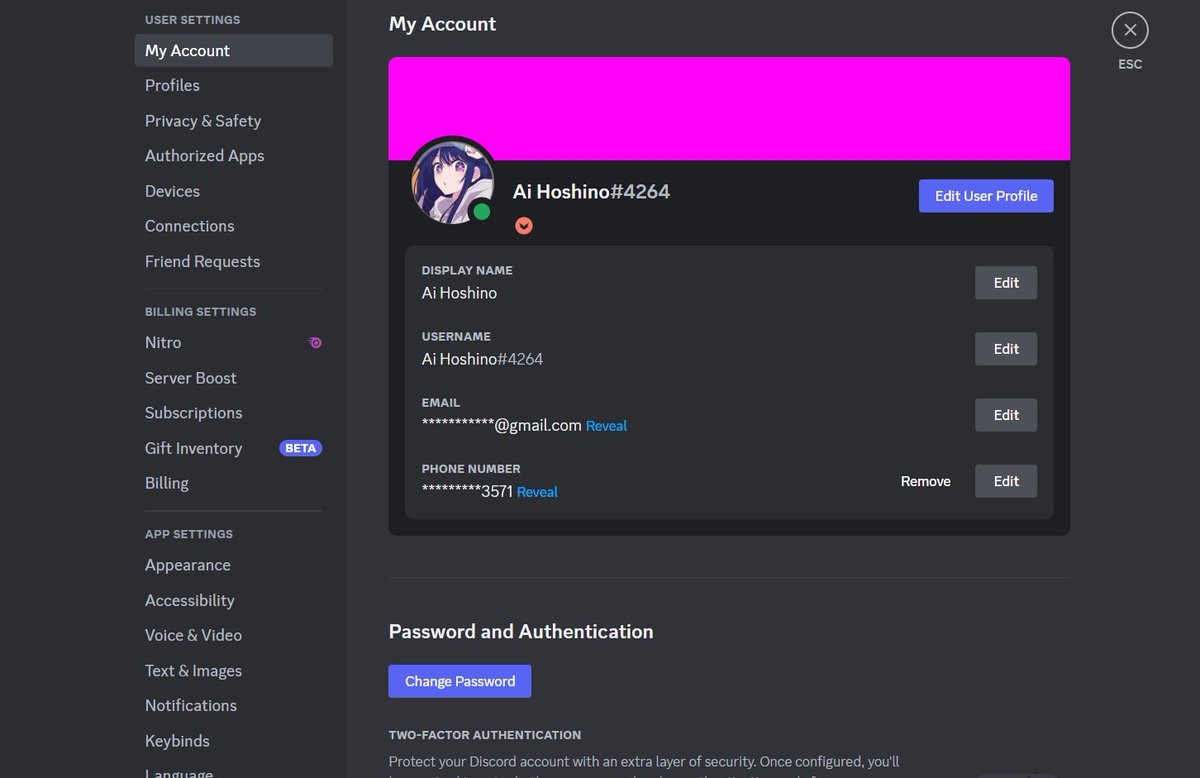Click the magenta profile banner

click(x=729, y=109)
